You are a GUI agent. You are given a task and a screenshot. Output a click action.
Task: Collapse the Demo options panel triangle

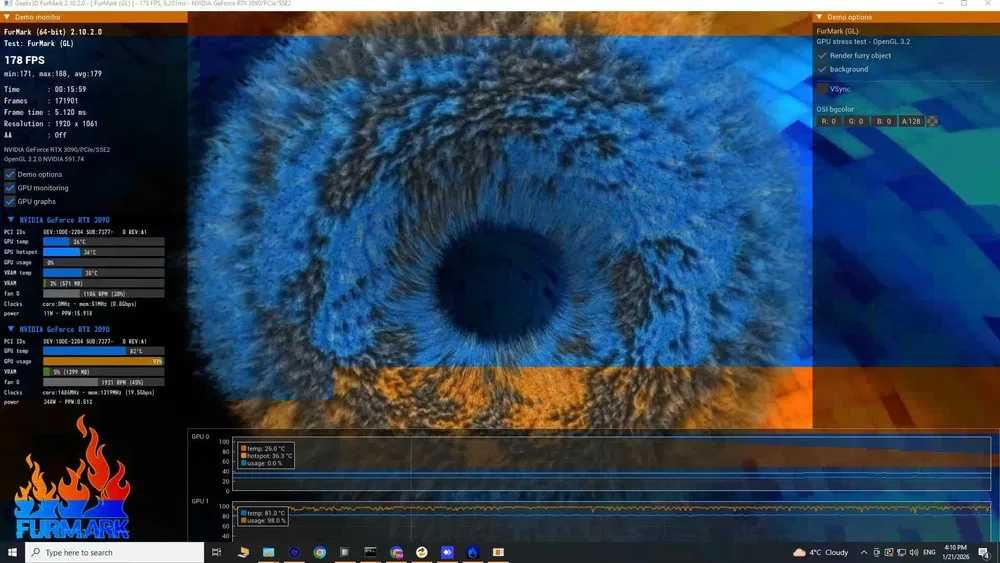click(x=819, y=17)
